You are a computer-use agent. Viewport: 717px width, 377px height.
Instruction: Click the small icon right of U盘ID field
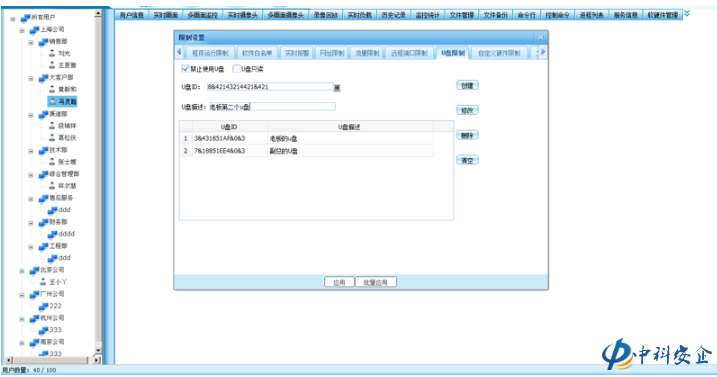337,87
